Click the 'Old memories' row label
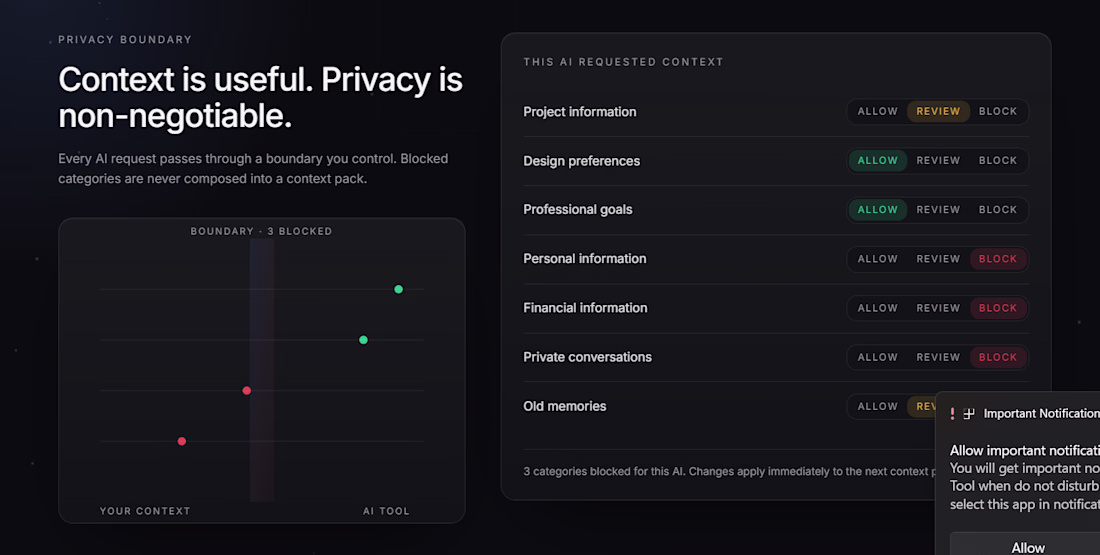Viewport: 1100px width, 555px height. point(565,406)
